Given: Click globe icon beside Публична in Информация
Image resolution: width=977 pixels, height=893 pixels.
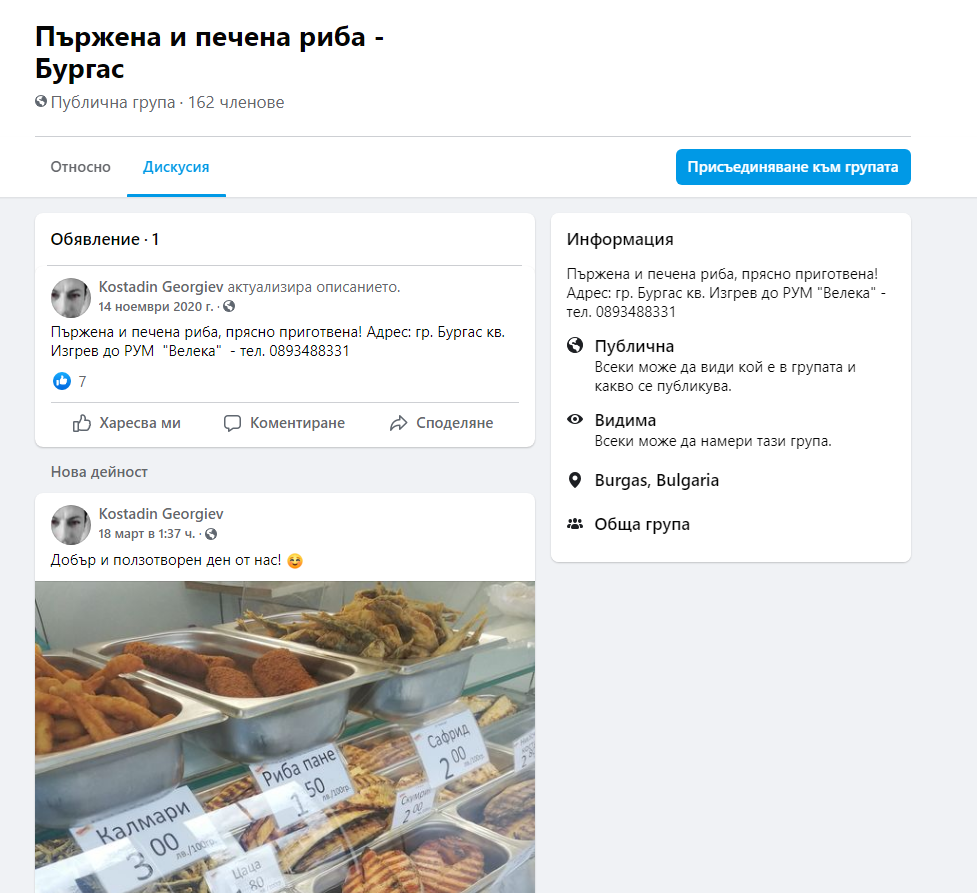Looking at the screenshot, I should click(x=574, y=345).
